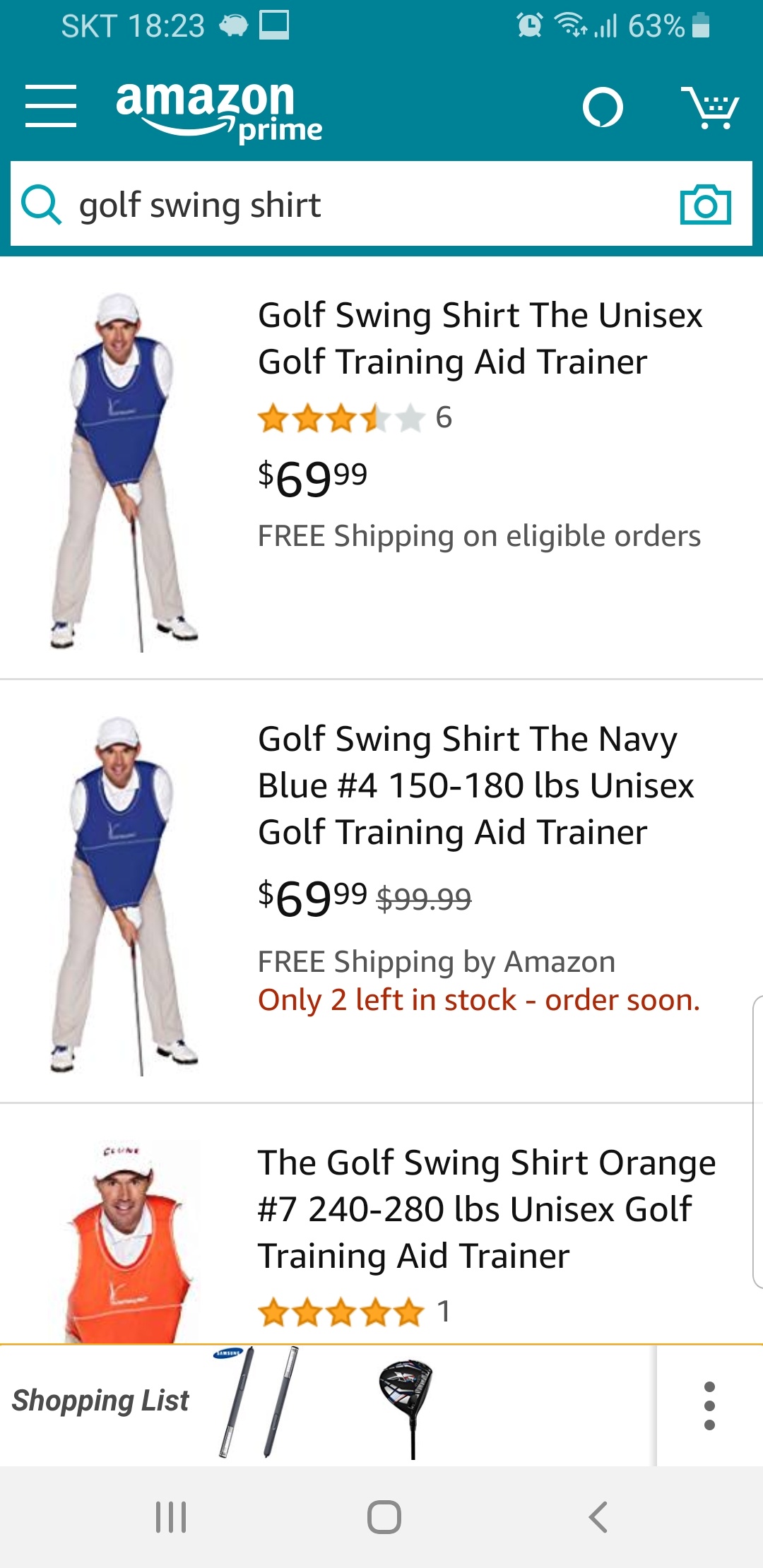This screenshot has width=763, height=1568.
Task: Edit the "golf swing shirt" search field
Action: click(367, 205)
